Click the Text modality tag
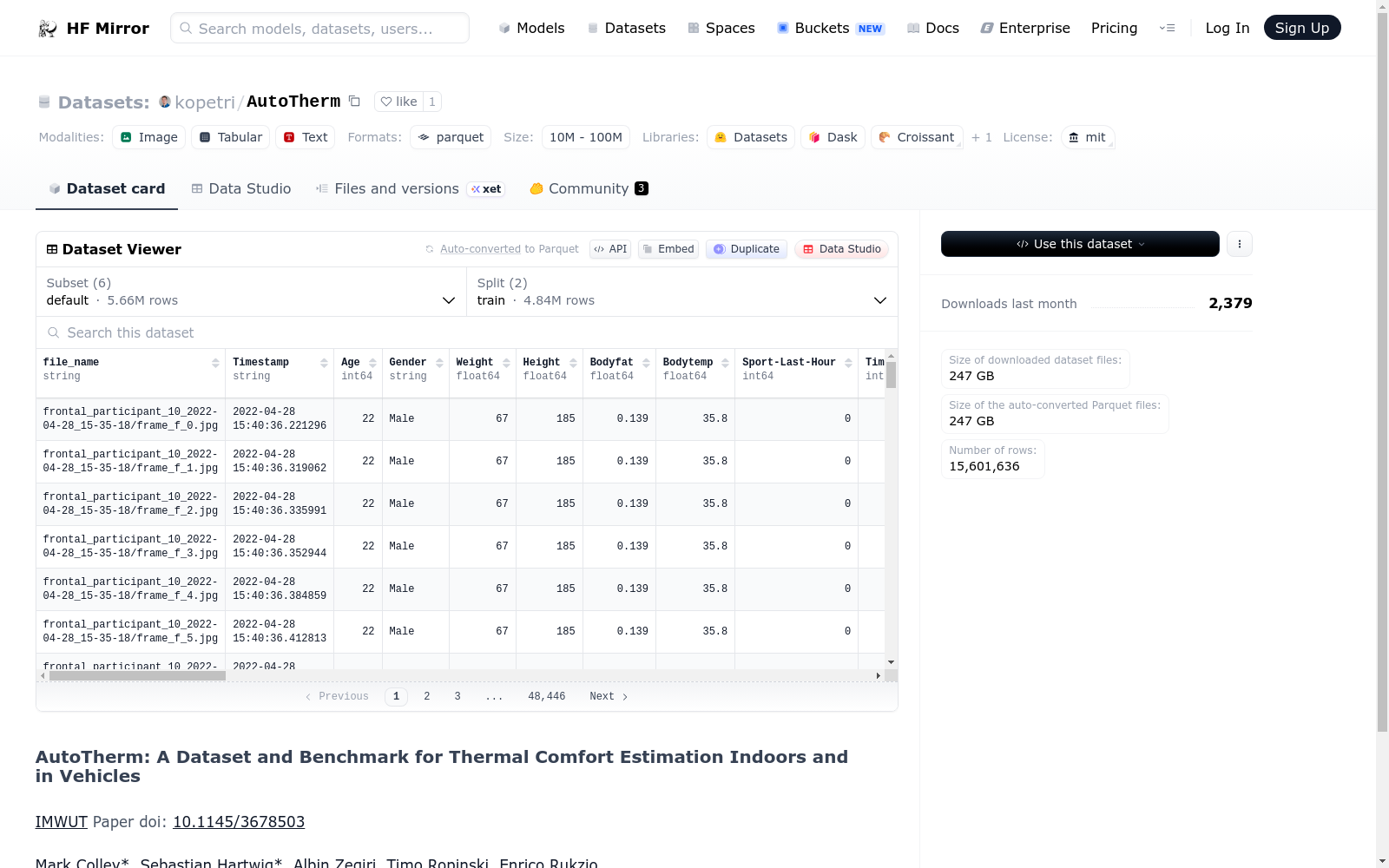This screenshot has height=868, width=1389. tap(305, 137)
